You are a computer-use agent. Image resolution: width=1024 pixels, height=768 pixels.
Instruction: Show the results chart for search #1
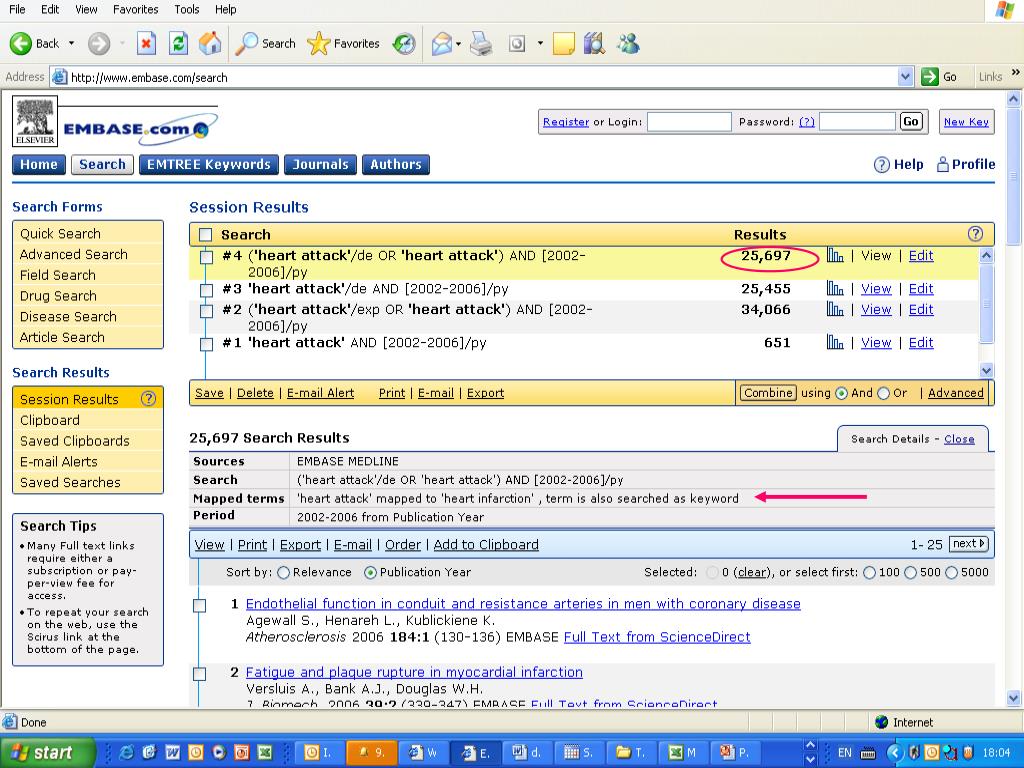click(835, 342)
